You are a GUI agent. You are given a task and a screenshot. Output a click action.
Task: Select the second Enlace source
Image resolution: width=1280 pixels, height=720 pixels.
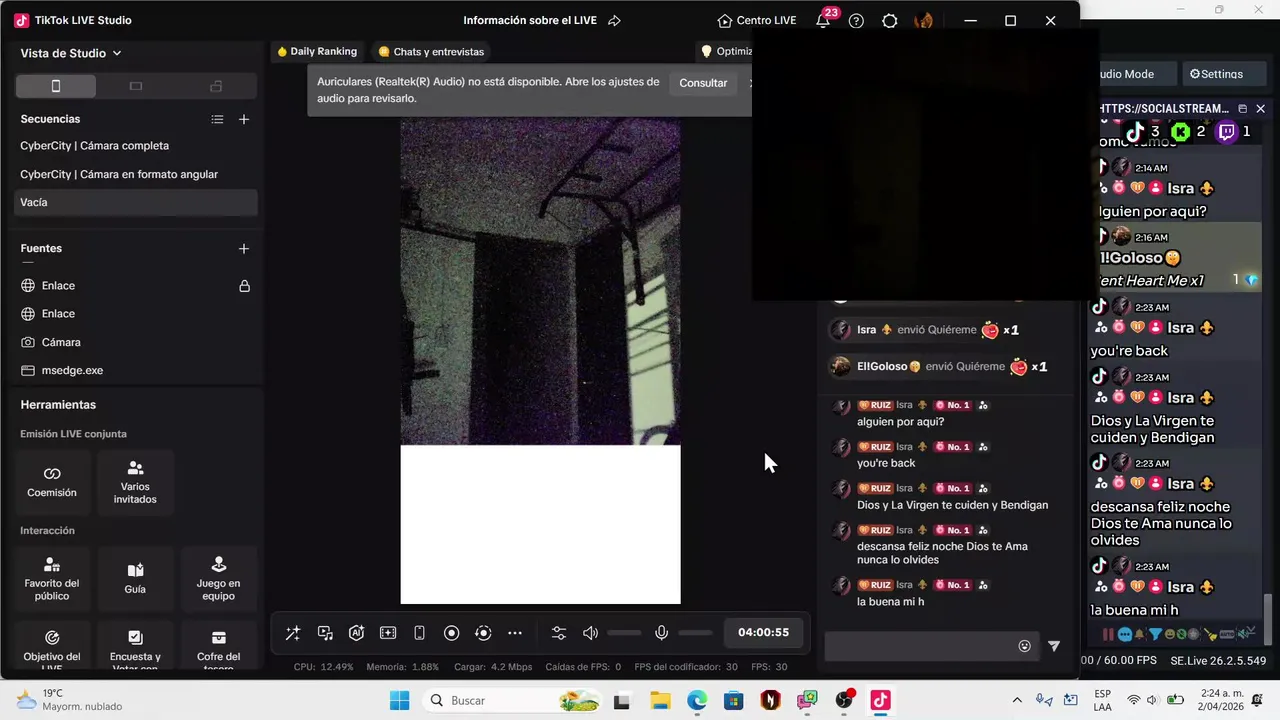pos(137,314)
